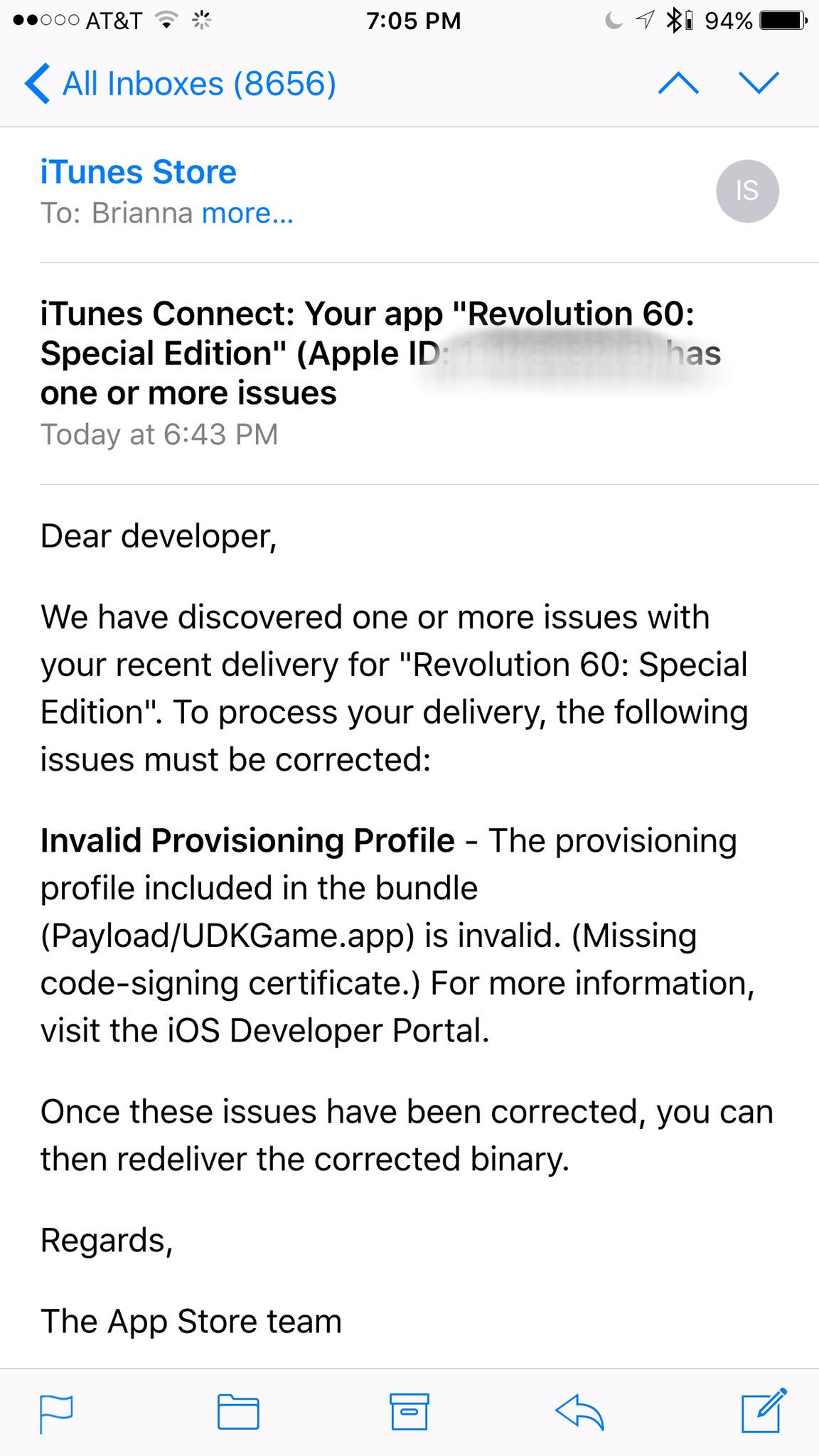The width and height of the screenshot is (819, 1456).
Task: Open the move to folder icon
Action: [238, 1411]
